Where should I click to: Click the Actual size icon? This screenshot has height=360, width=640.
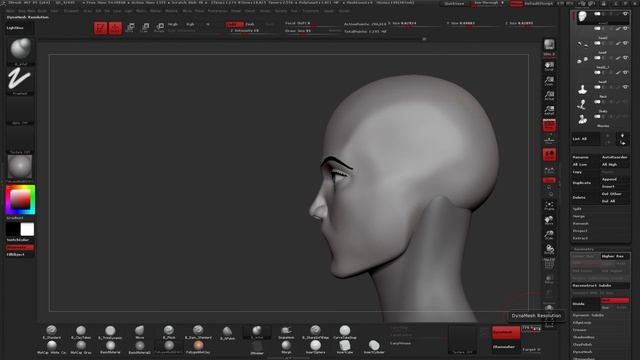pyautogui.click(x=549, y=96)
